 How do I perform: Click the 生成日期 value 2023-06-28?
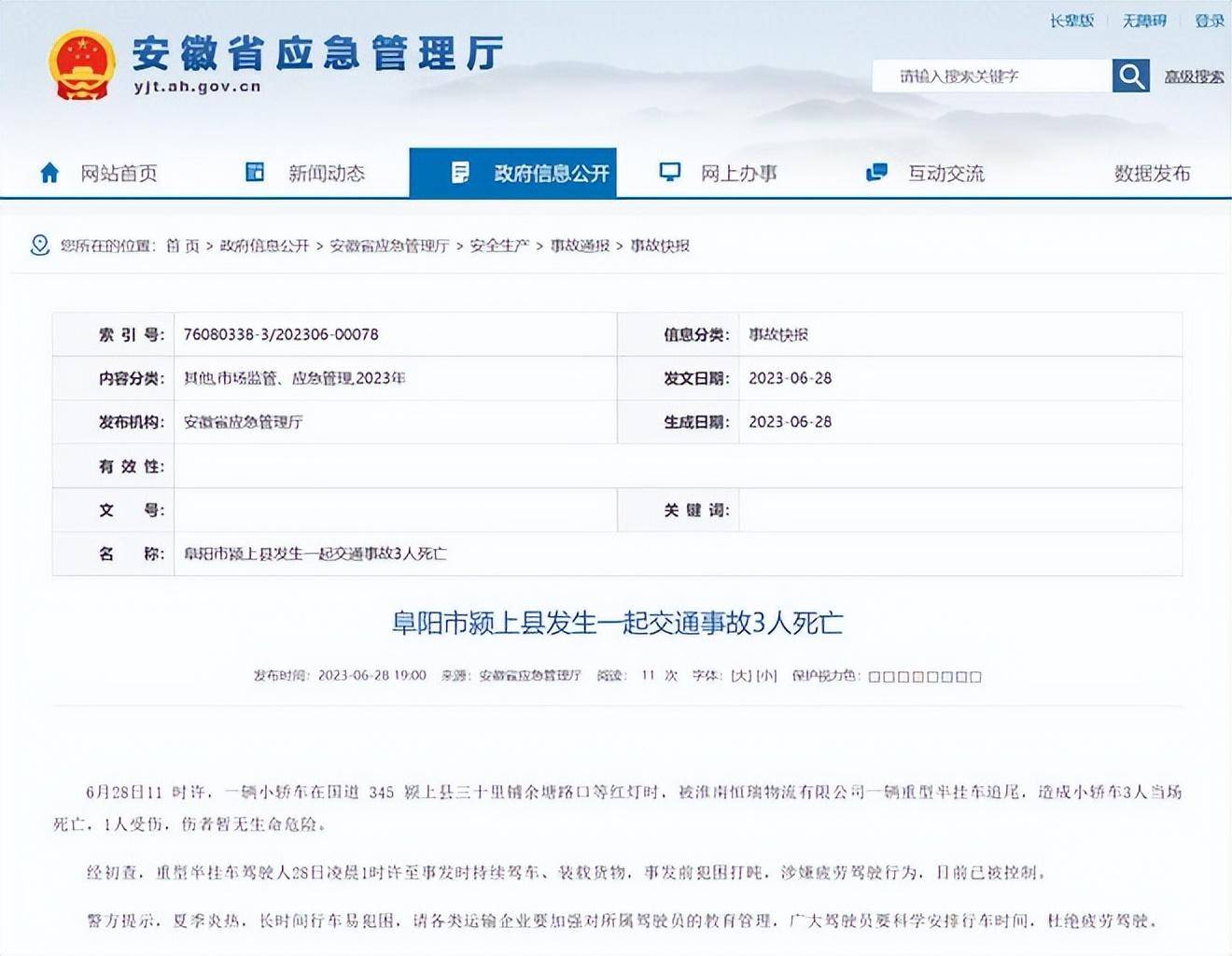click(x=790, y=422)
